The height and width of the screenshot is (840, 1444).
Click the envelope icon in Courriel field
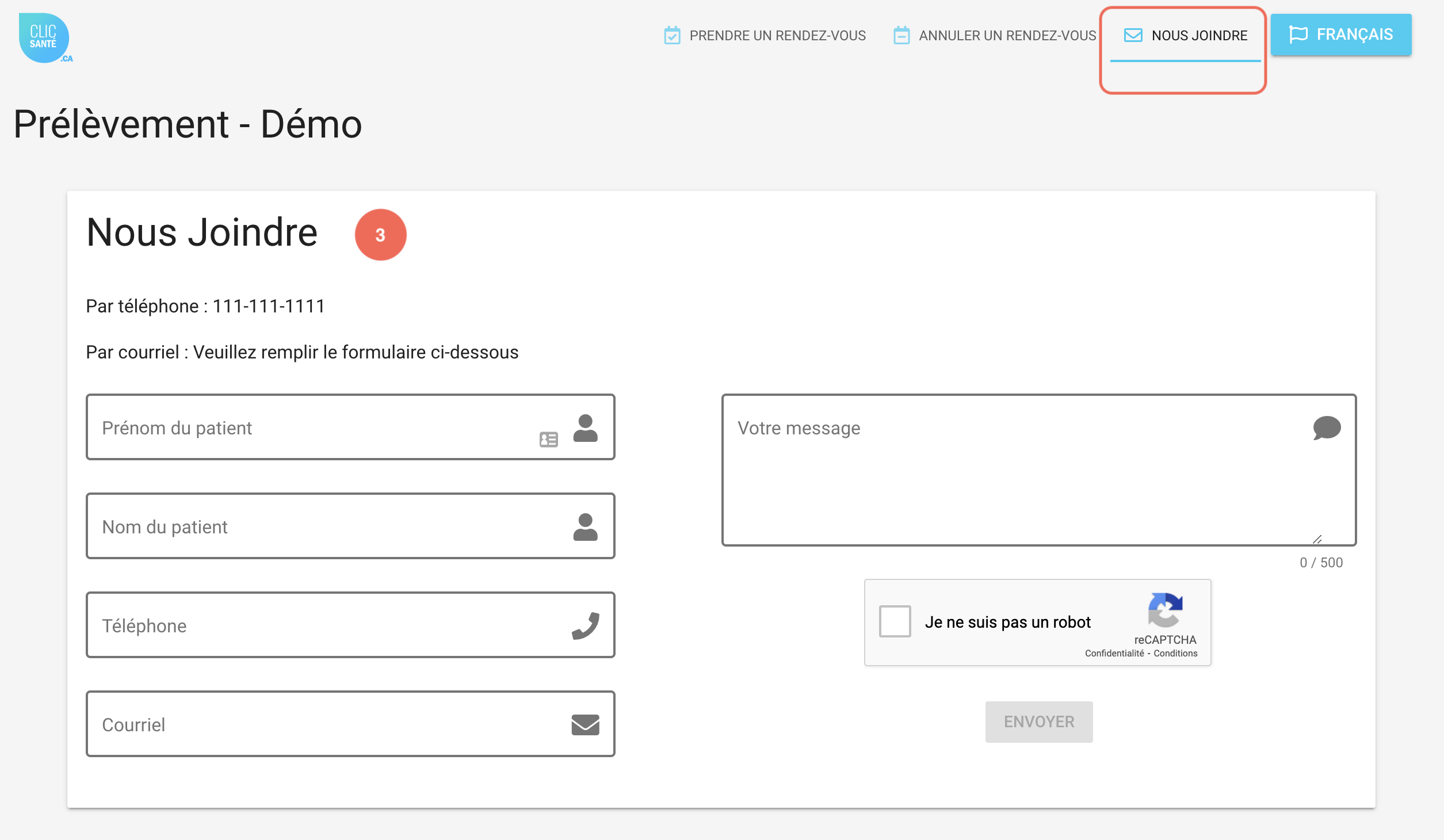click(585, 725)
